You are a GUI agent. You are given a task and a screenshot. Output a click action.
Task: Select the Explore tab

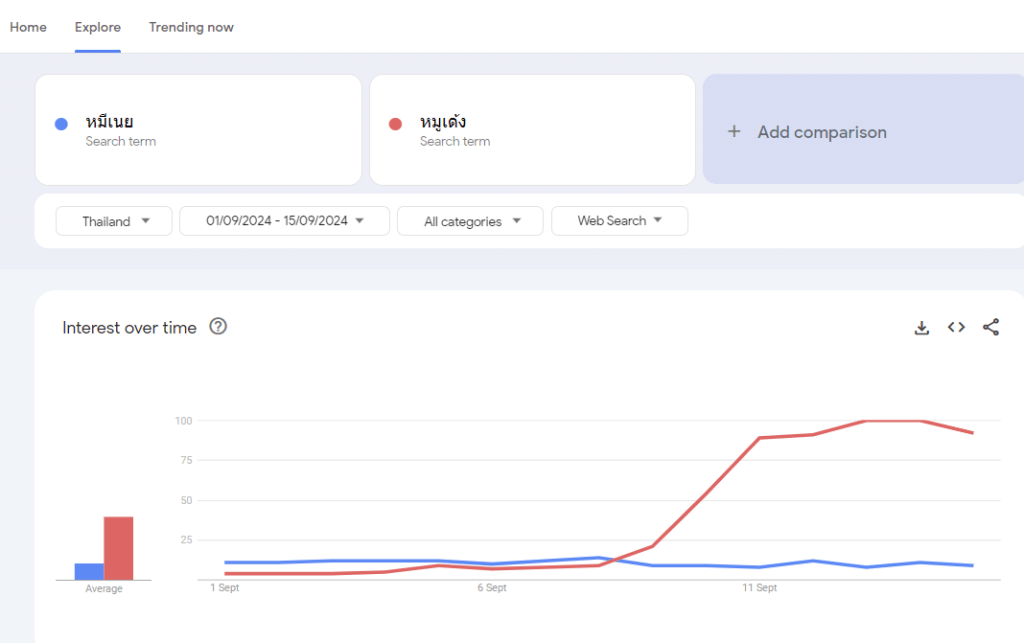[97, 27]
